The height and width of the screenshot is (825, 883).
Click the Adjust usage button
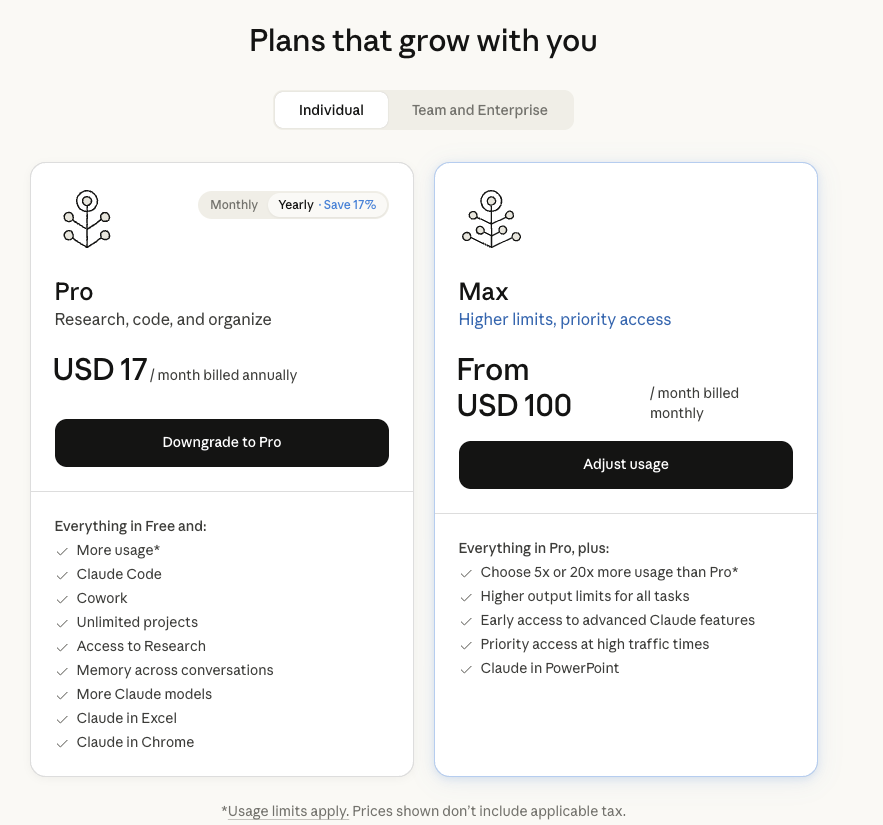[625, 465]
